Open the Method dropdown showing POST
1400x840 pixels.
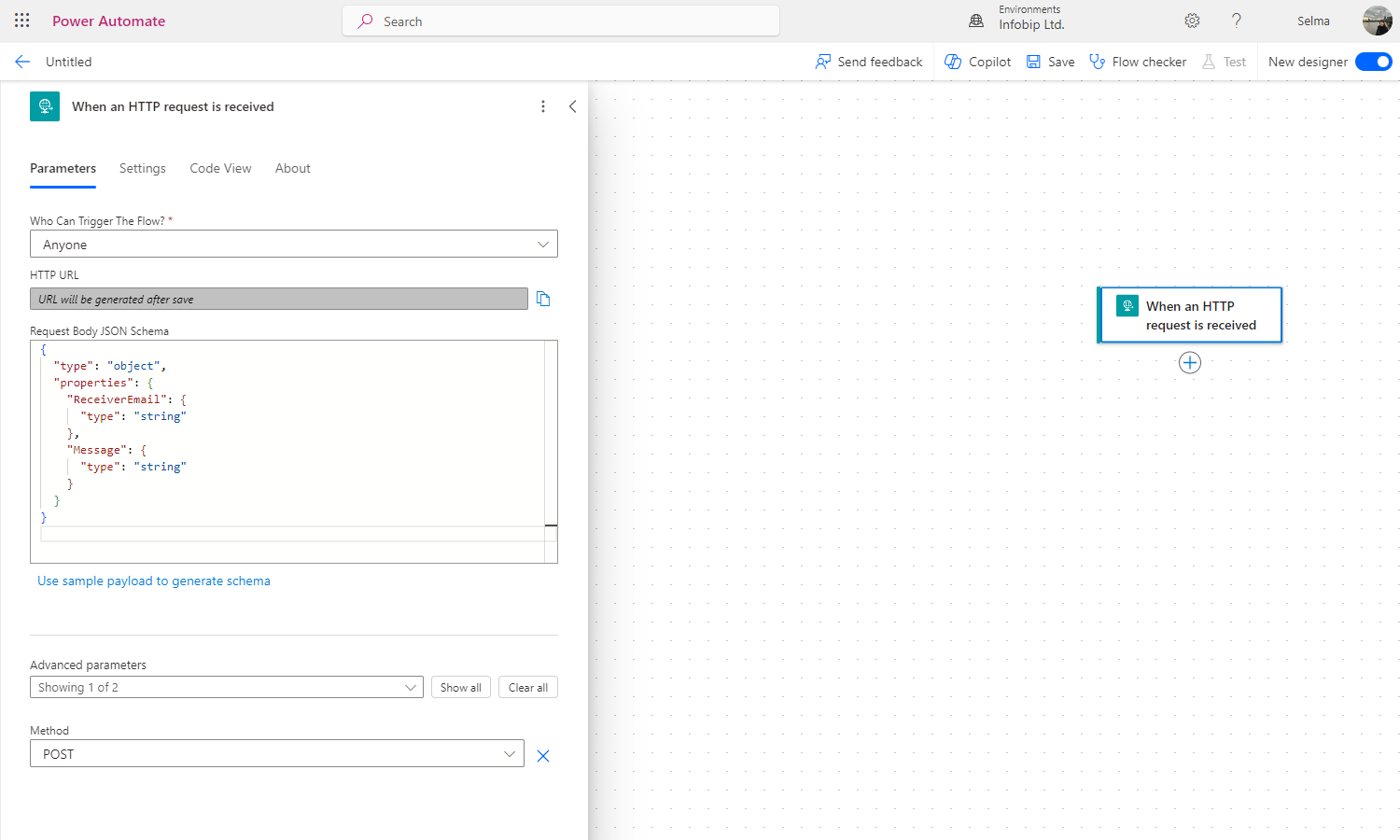pos(510,753)
